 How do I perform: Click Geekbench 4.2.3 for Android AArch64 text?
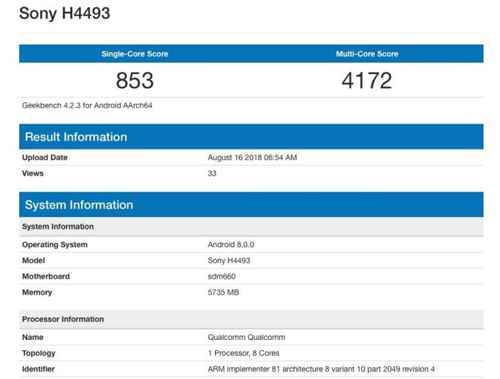[x=87, y=105]
